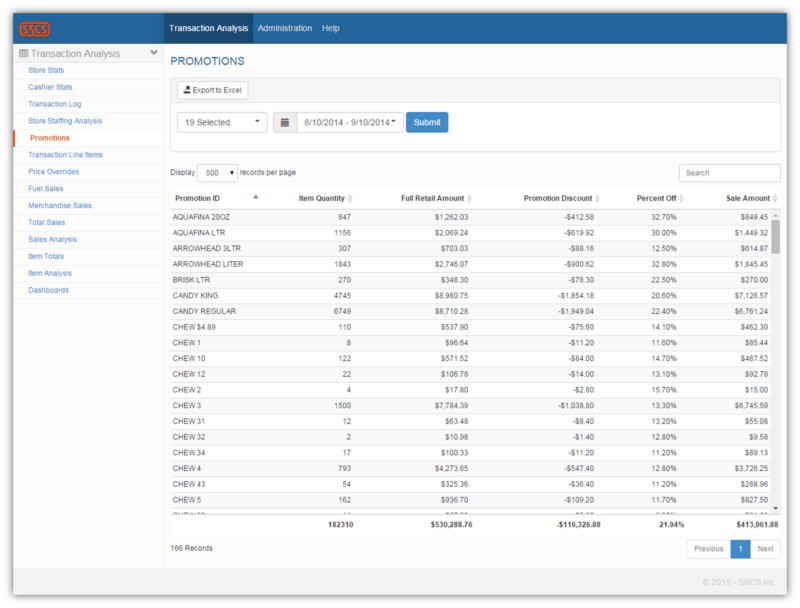
Task: Open the date range 8/10/2014 - 9/10/2014 dropdown
Action: [x=350, y=122]
